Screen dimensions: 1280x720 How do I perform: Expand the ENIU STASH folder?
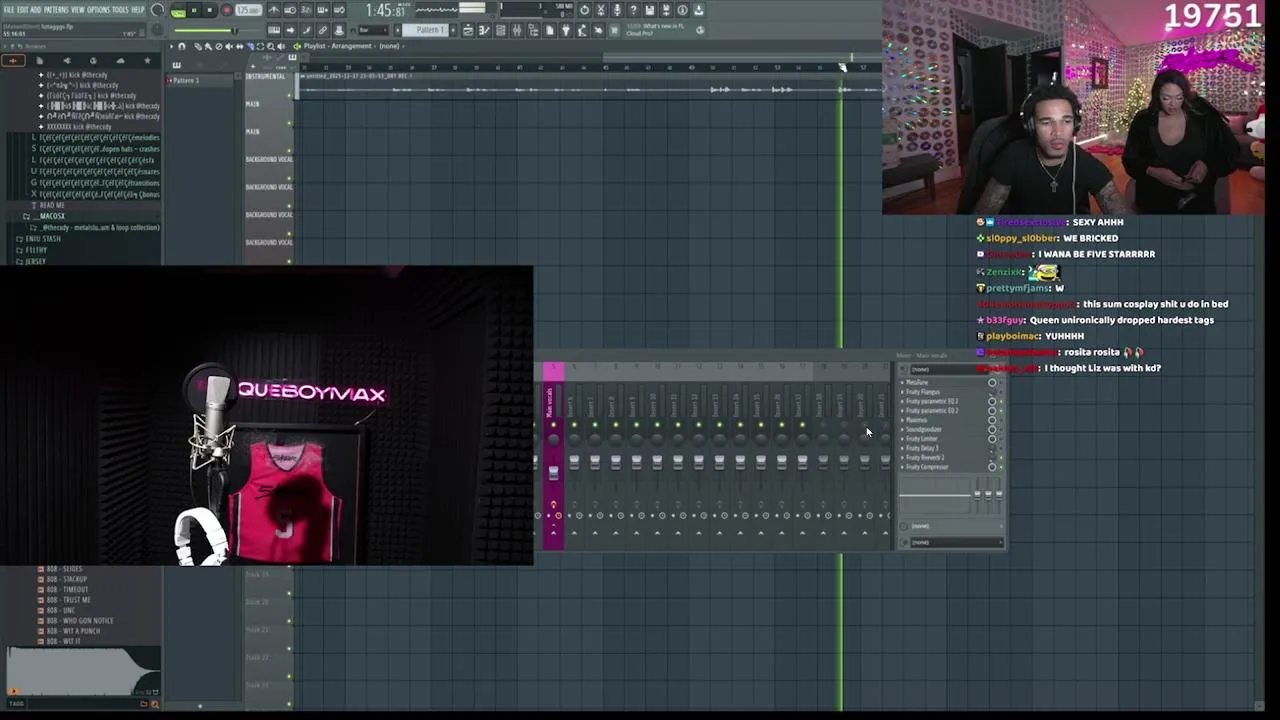pyautogui.click(x=39, y=239)
